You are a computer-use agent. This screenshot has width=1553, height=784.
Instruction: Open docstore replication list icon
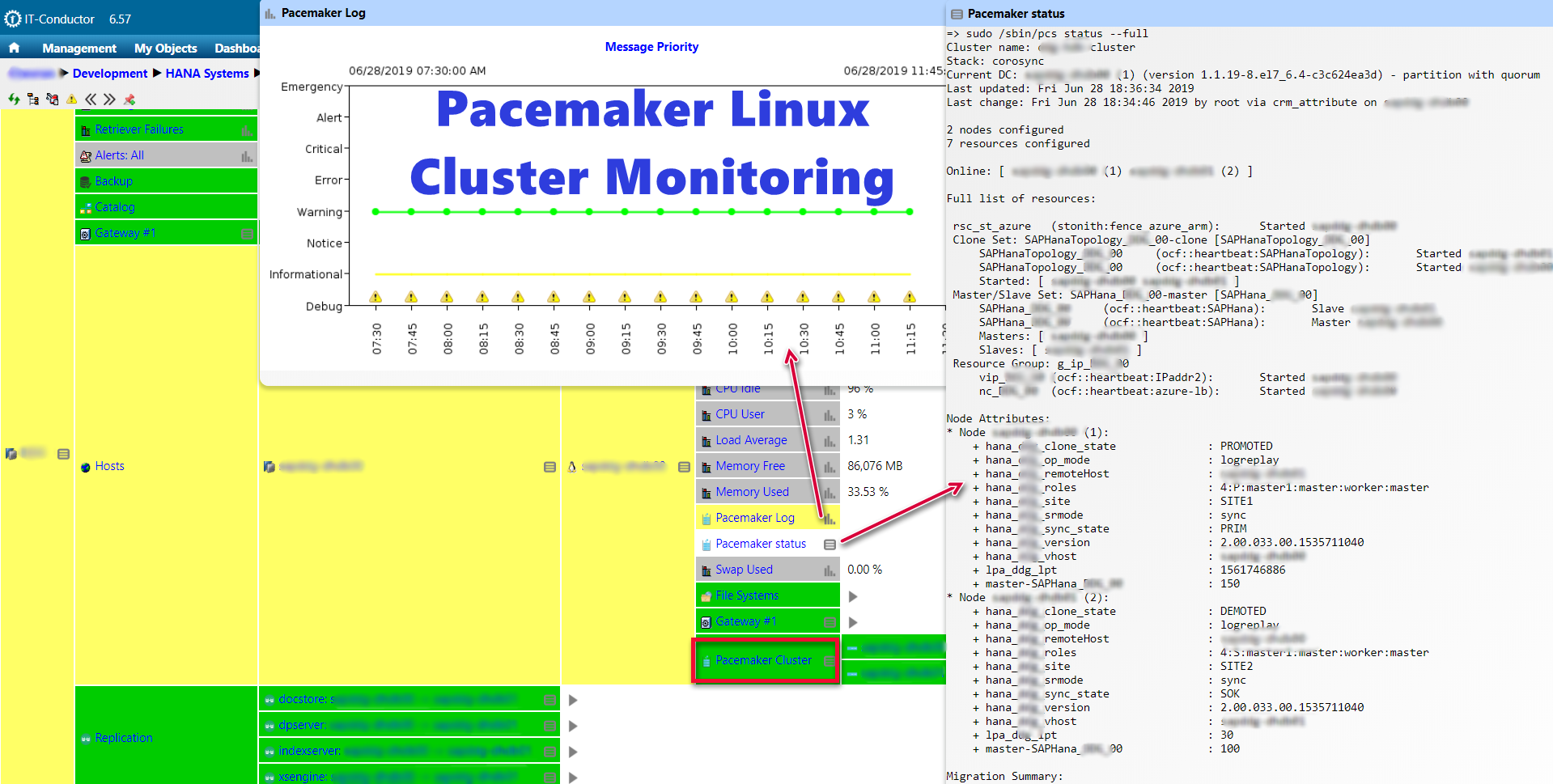[x=549, y=700]
